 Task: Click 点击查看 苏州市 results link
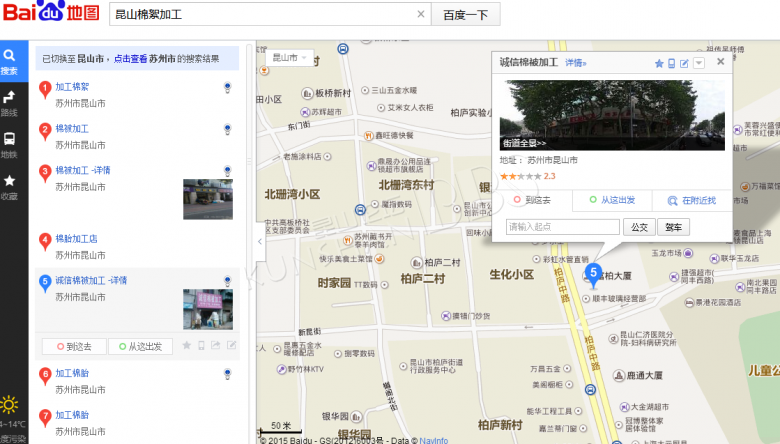[145, 59]
